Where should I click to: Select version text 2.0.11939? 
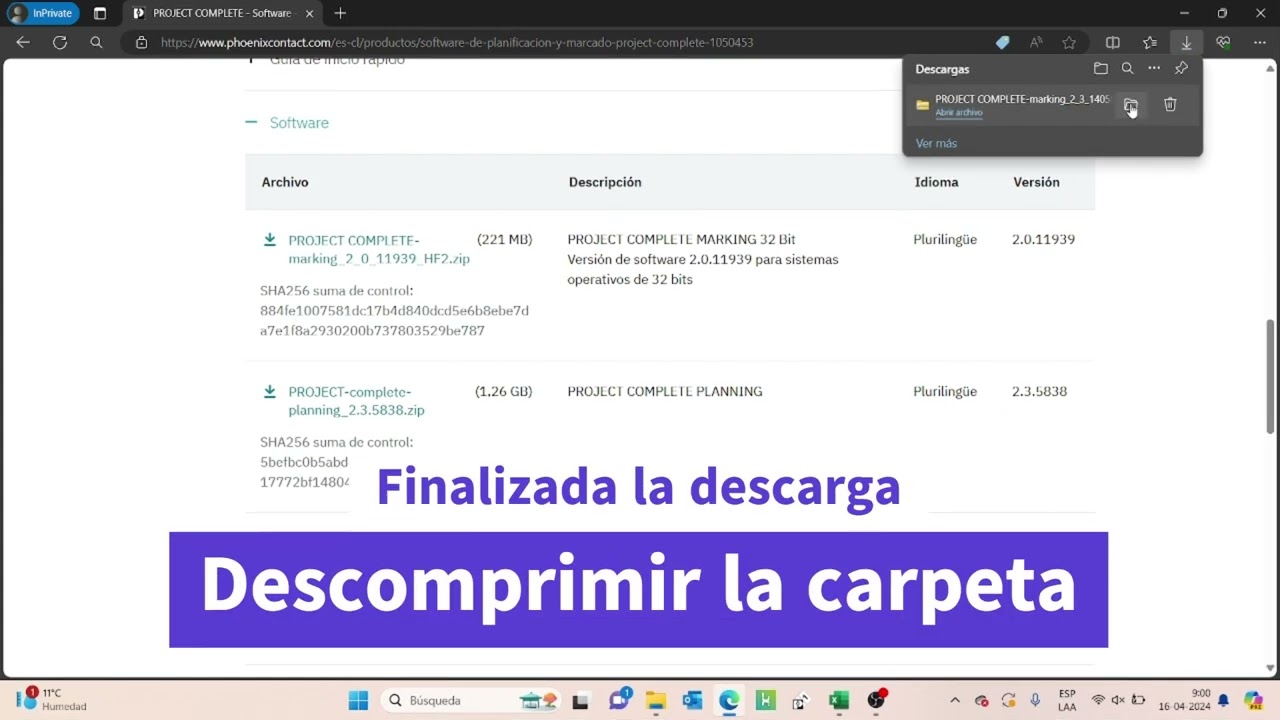tap(1043, 240)
